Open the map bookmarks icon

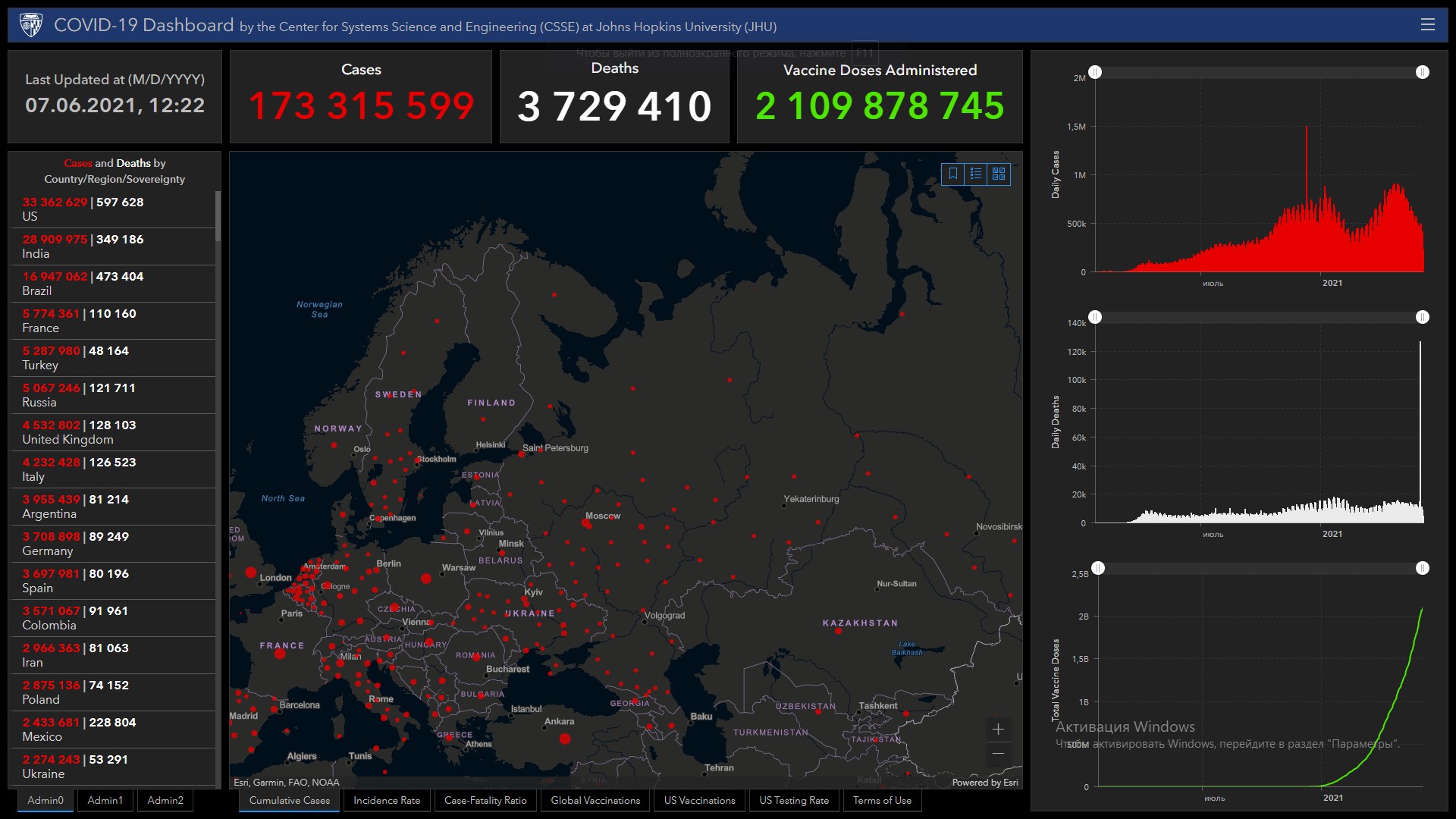pos(953,174)
